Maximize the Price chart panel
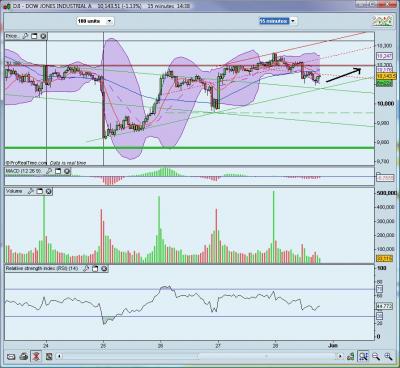 click(x=34, y=36)
